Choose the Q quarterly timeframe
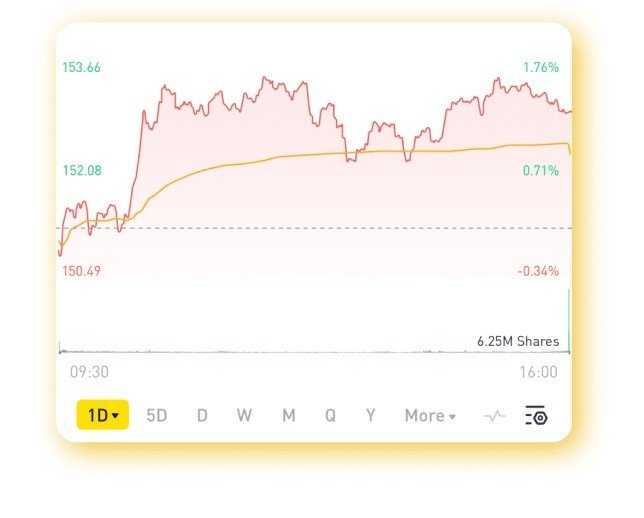The height and width of the screenshot is (518, 644). (x=330, y=416)
